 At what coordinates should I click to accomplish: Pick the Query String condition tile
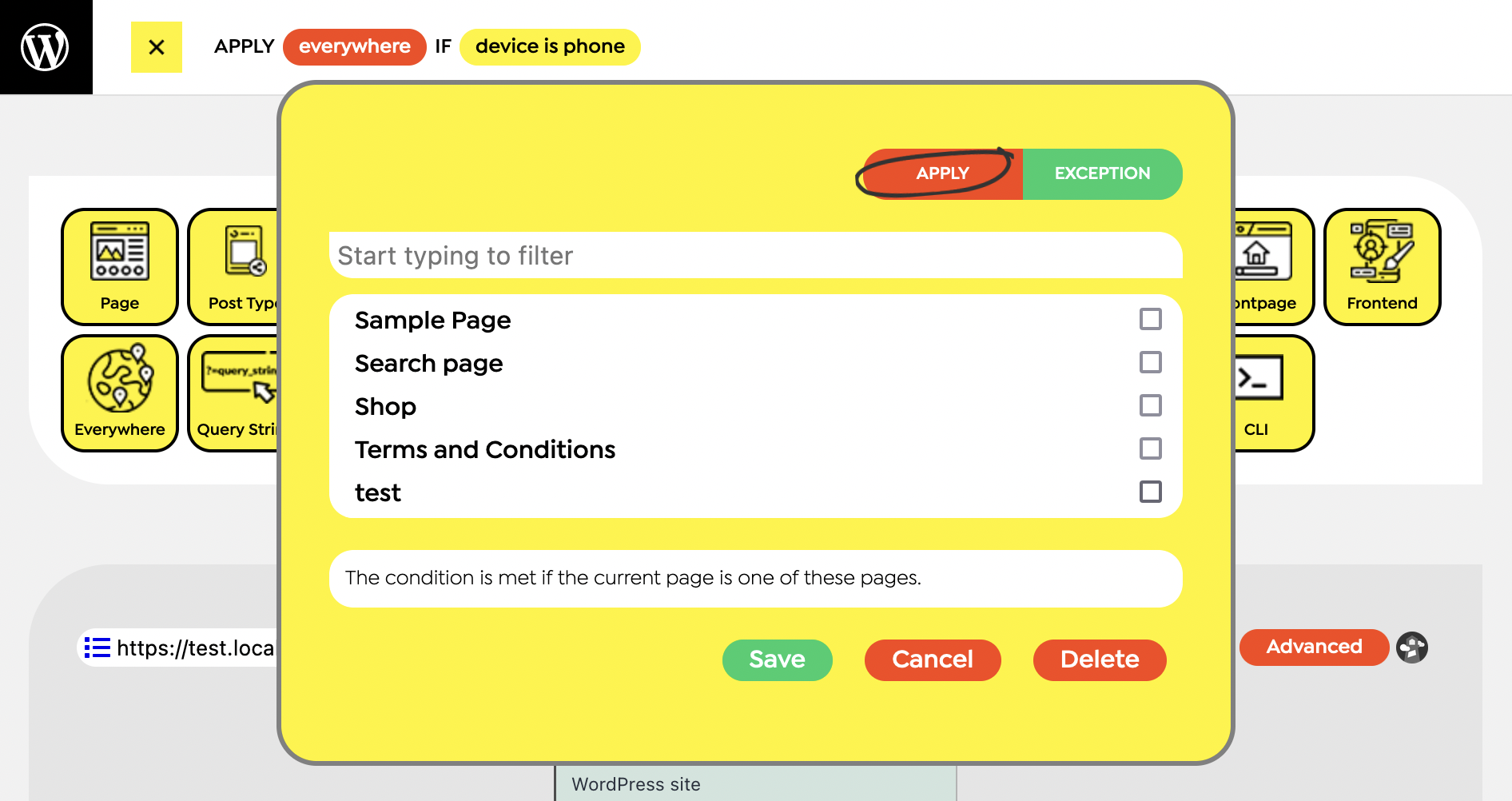[233, 393]
